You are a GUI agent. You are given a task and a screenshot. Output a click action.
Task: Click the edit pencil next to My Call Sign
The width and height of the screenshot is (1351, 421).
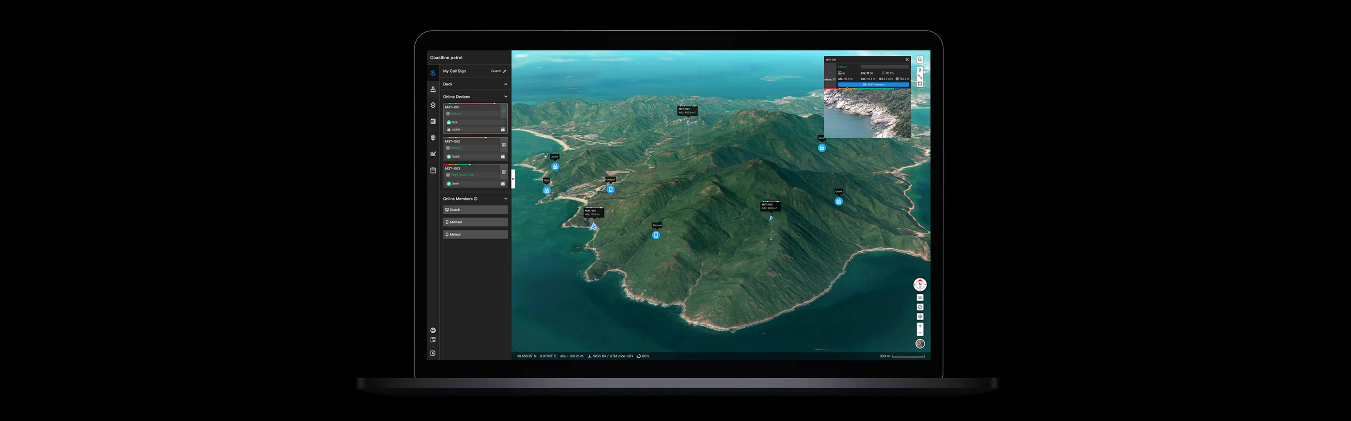[x=505, y=72]
